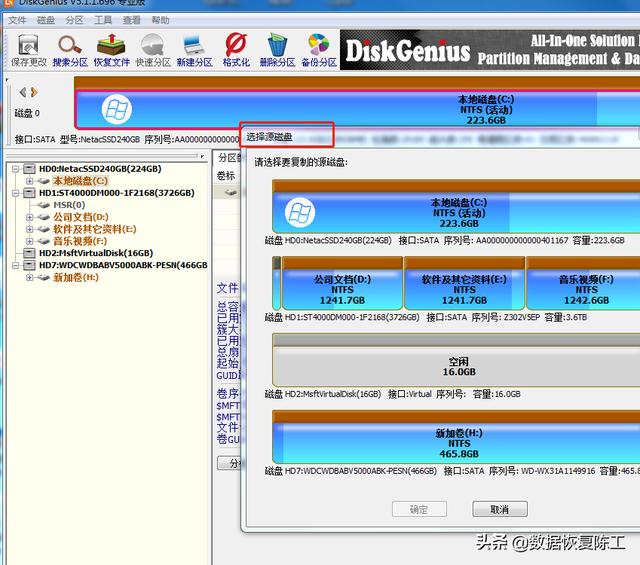Open the Search Partition (搜索分区) tool

click(70, 50)
